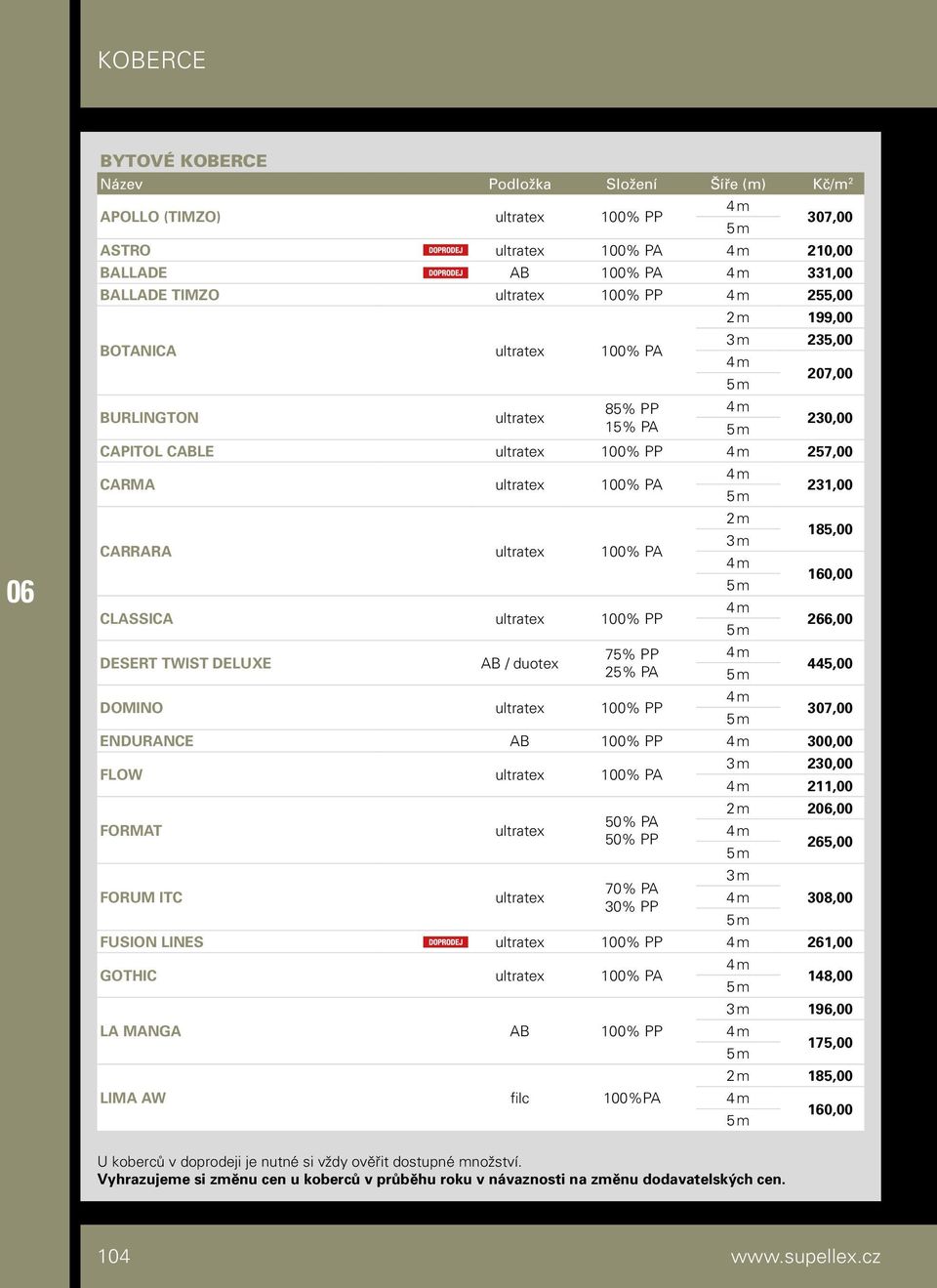This screenshot has height=1288, width=937.
Task: Click the 06 section marker on left edge
Action: point(20,592)
